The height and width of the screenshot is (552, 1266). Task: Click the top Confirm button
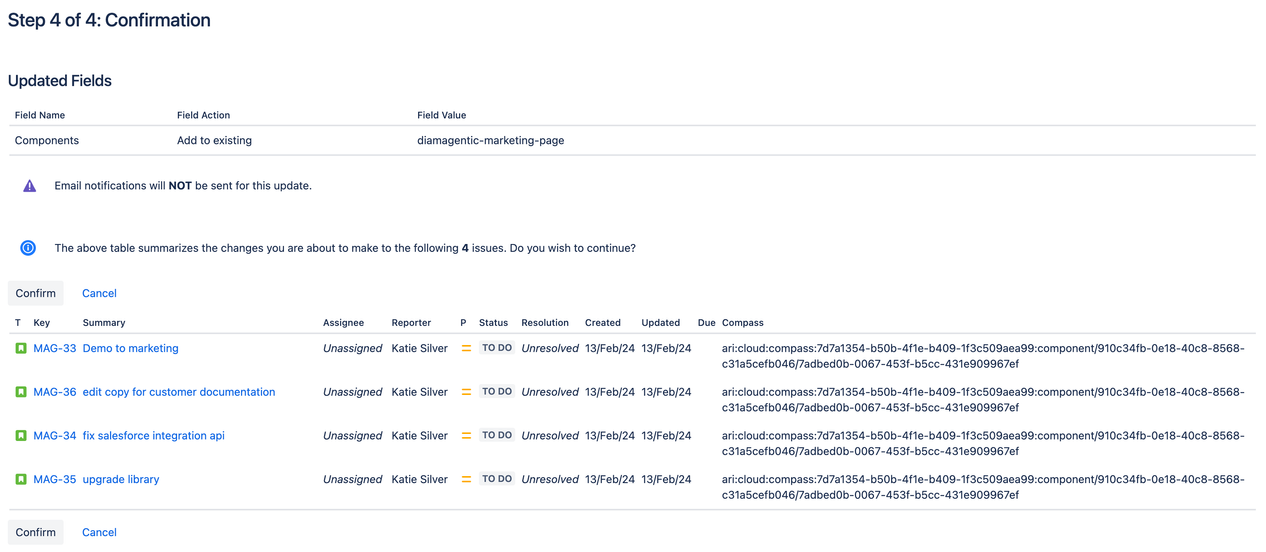(x=36, y=293)
